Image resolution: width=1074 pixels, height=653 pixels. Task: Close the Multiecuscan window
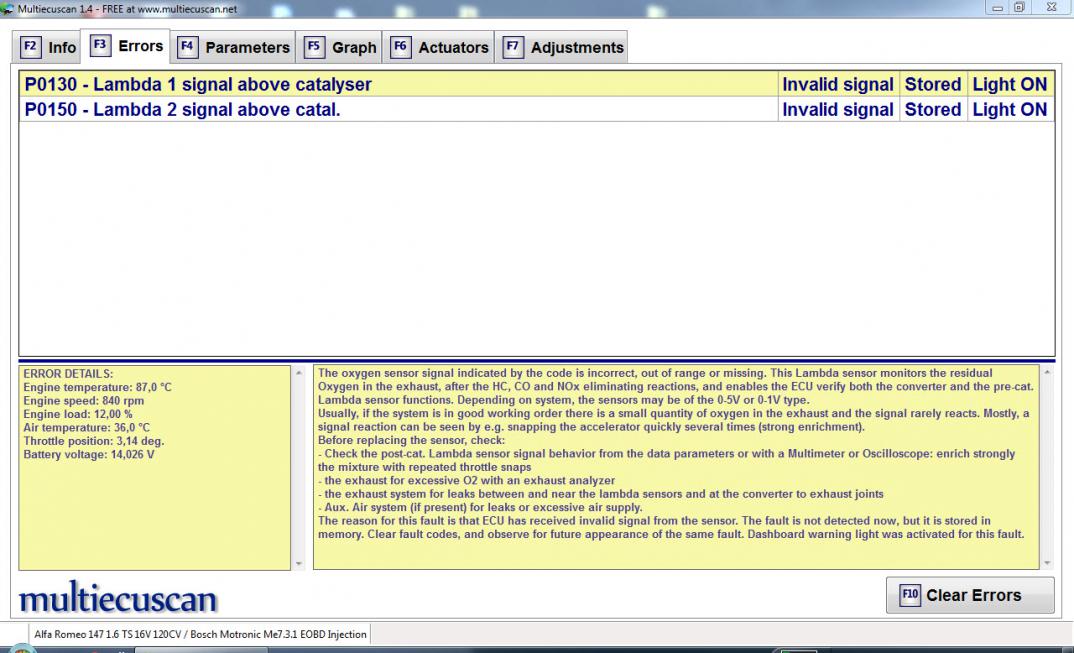1051,8
